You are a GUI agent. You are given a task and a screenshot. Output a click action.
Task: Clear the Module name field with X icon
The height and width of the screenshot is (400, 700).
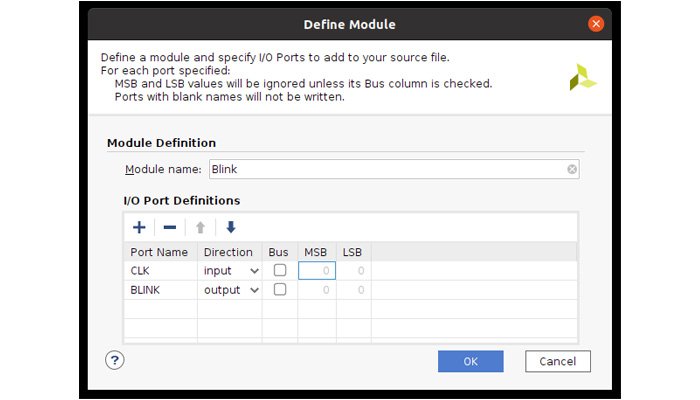click(x=572, y=169)
